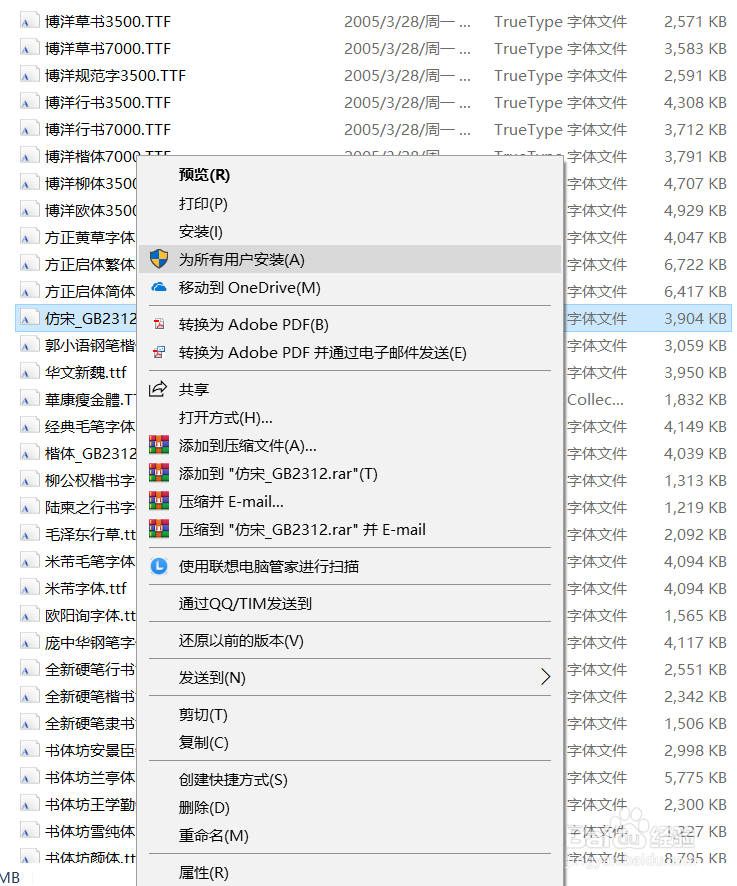Choose 重命名(M) menu entry
Screen dimensions: 737x886
214,835
